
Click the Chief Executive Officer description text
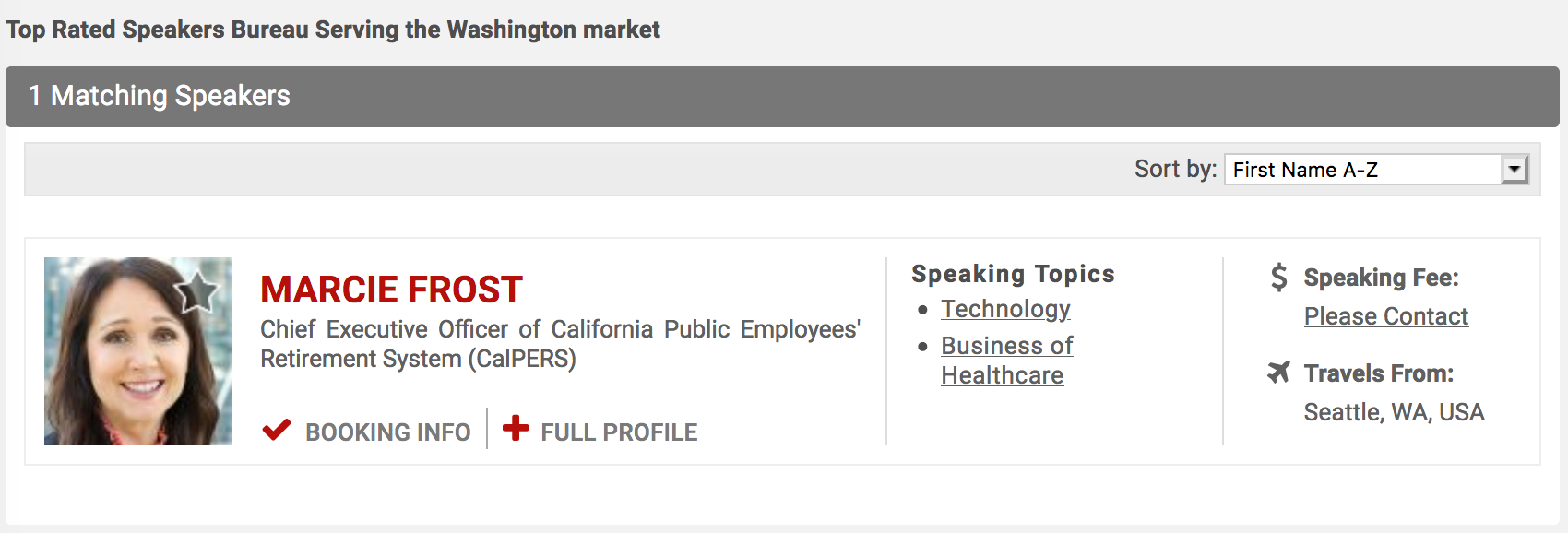560,344
